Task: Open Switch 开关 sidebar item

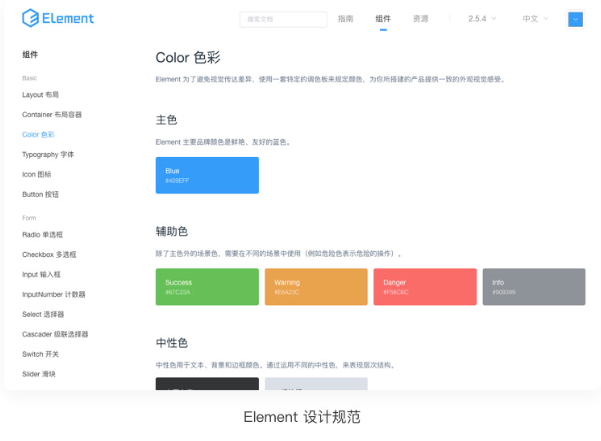Action: (40, 354)
